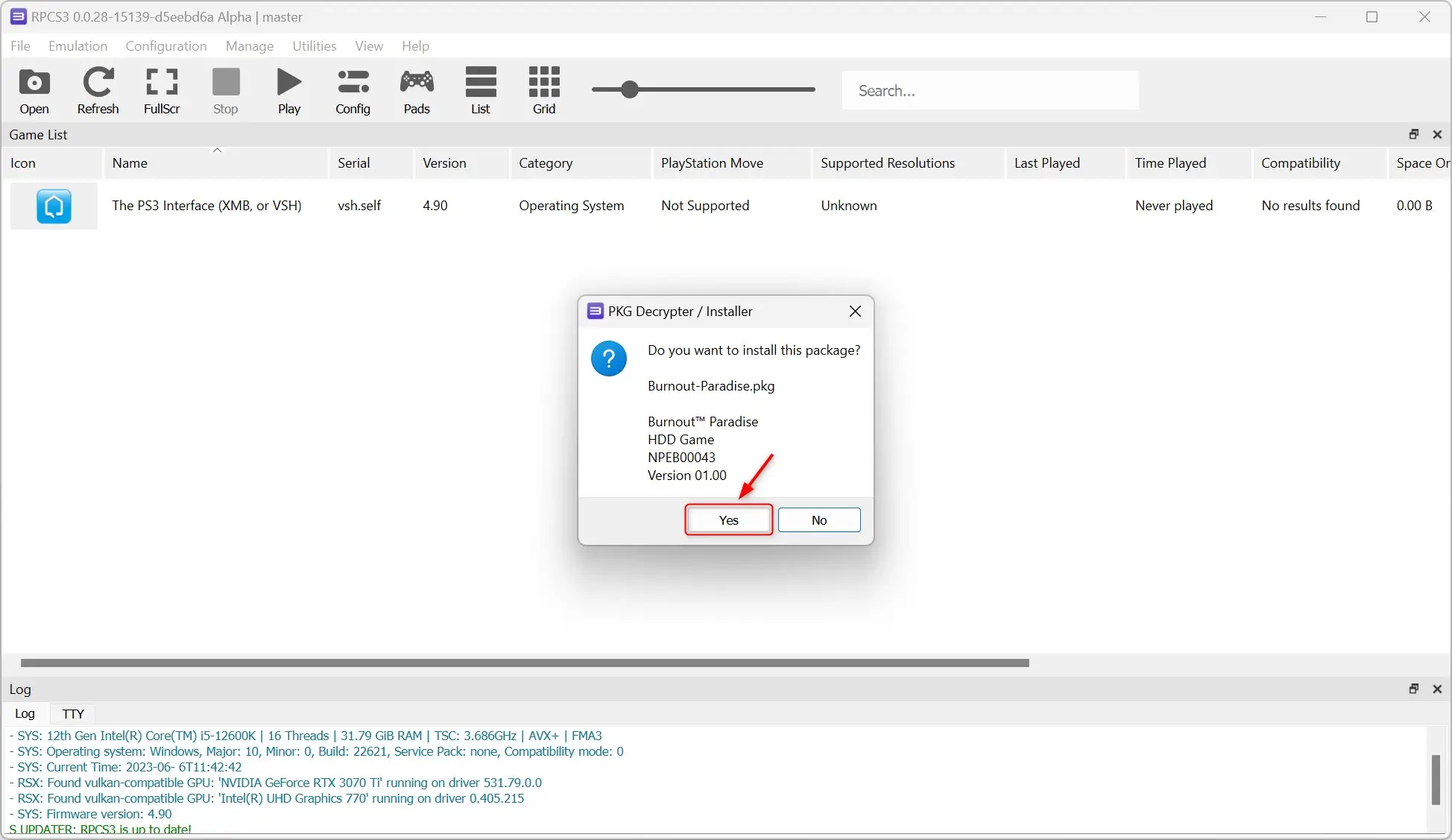The width and height of the screenshot is (1452, 840).
Task: Click the RPCS3 app icon in title bar
Action: click(x=18, y=16)
